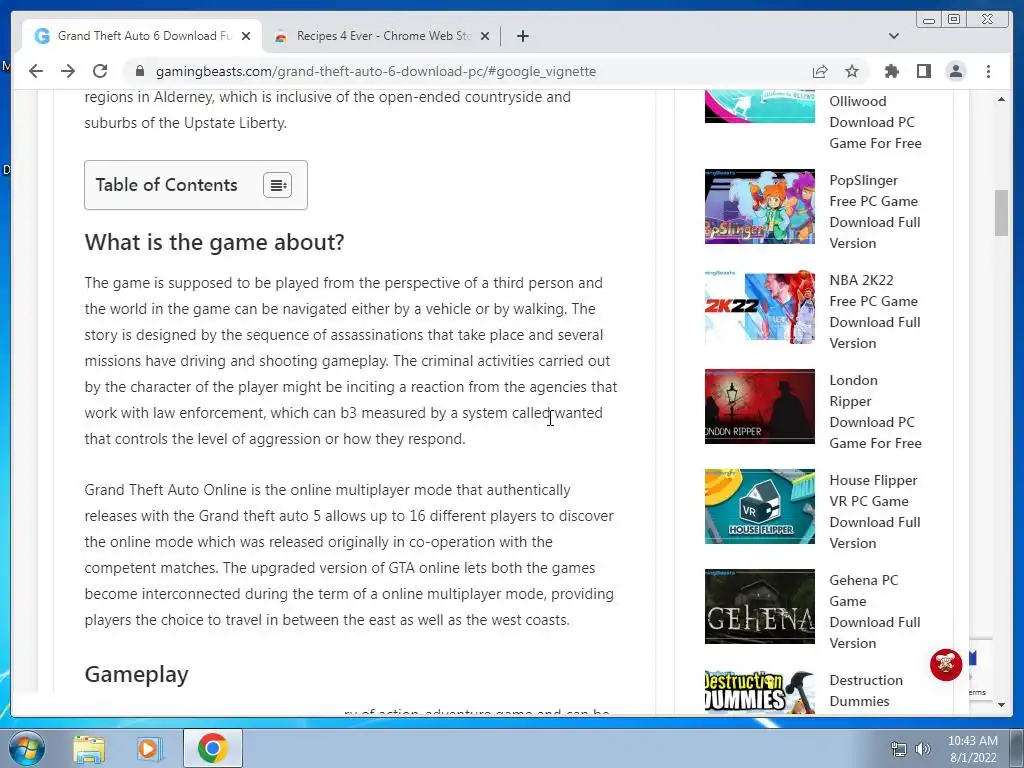Click the page scrollbar down arrow
The width and height of the screenshot is (1024, 768).
pyautogui.click(x=1001, y=705)
